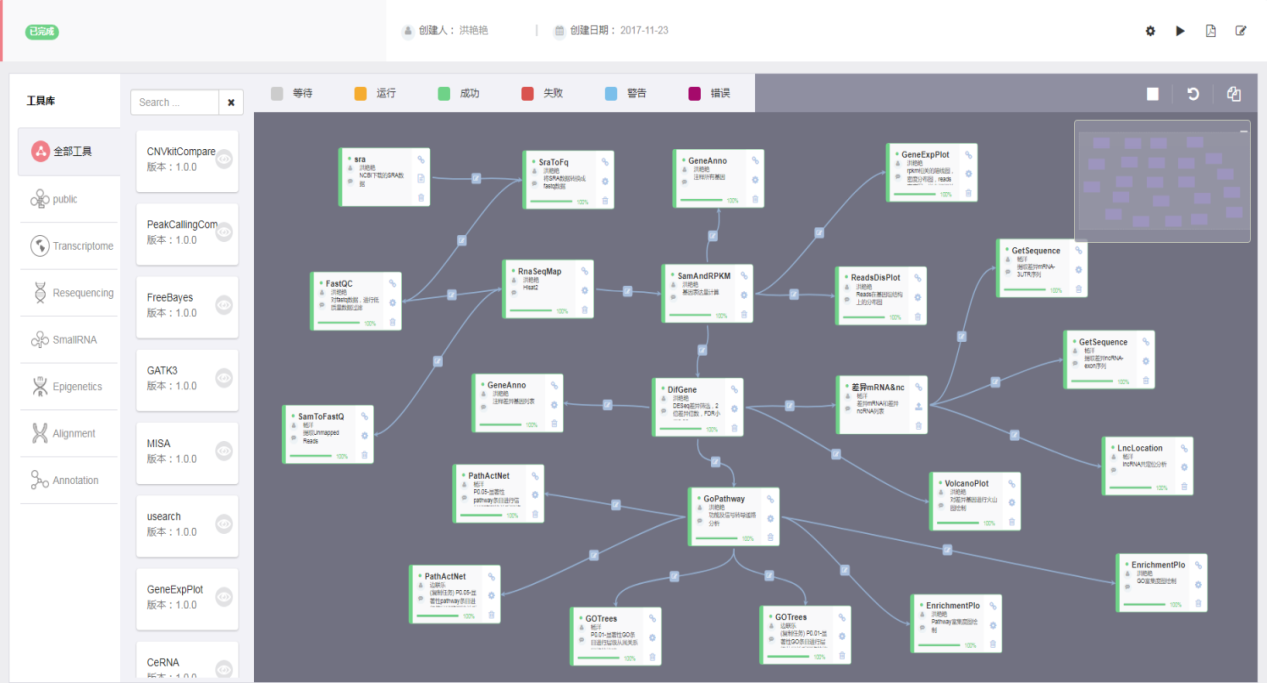This screenshot has height=683, width=1267.
Task: Run the workflow with the play icon
Action: click(x=1180, y=31)
